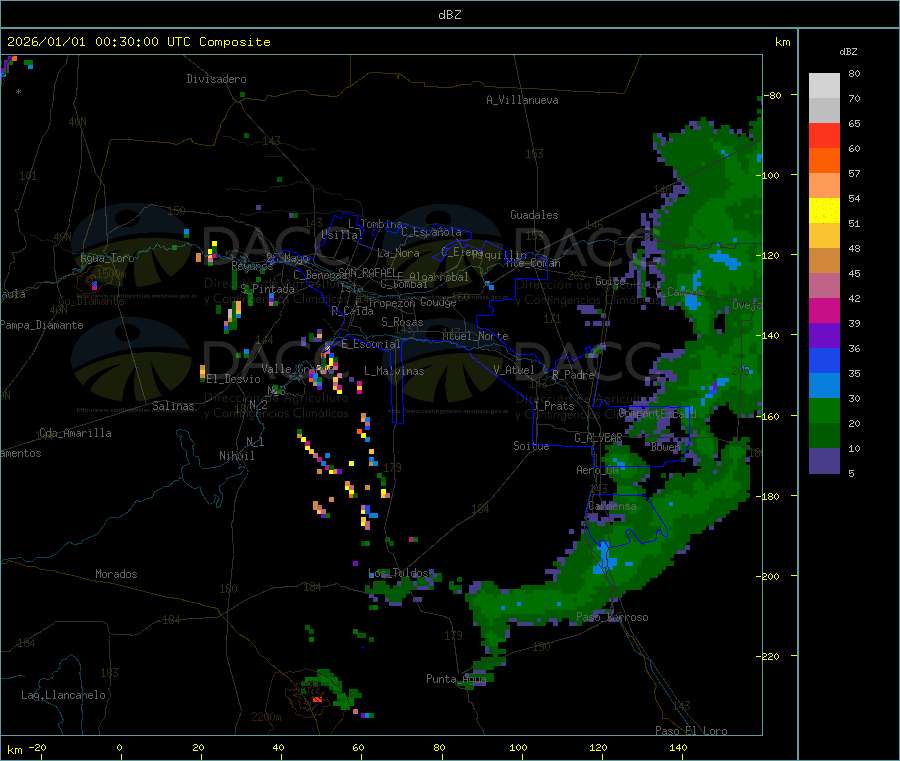Click the '-80' tick on the right axis

click(773, 95)
